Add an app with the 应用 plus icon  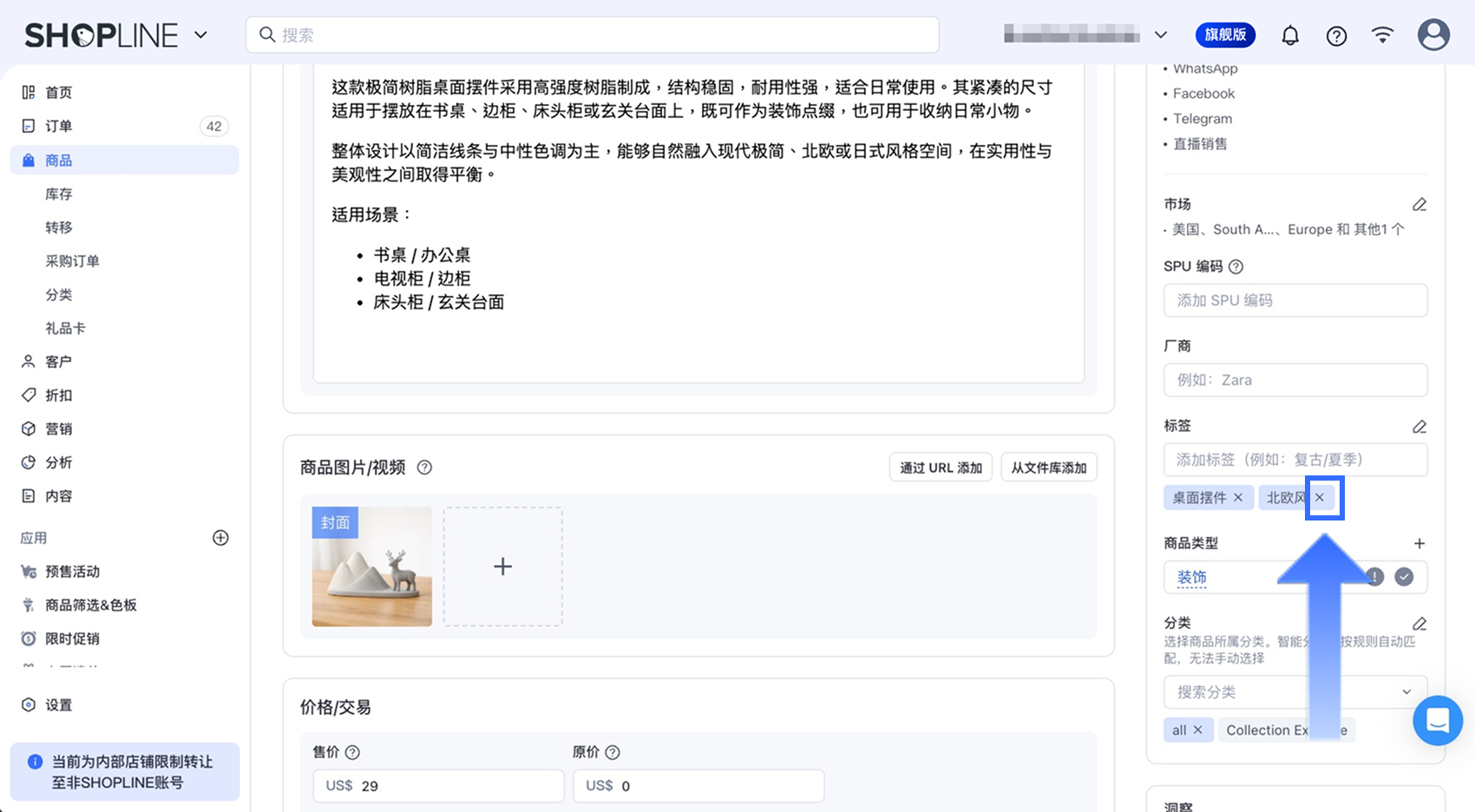[x=220, y=538]
